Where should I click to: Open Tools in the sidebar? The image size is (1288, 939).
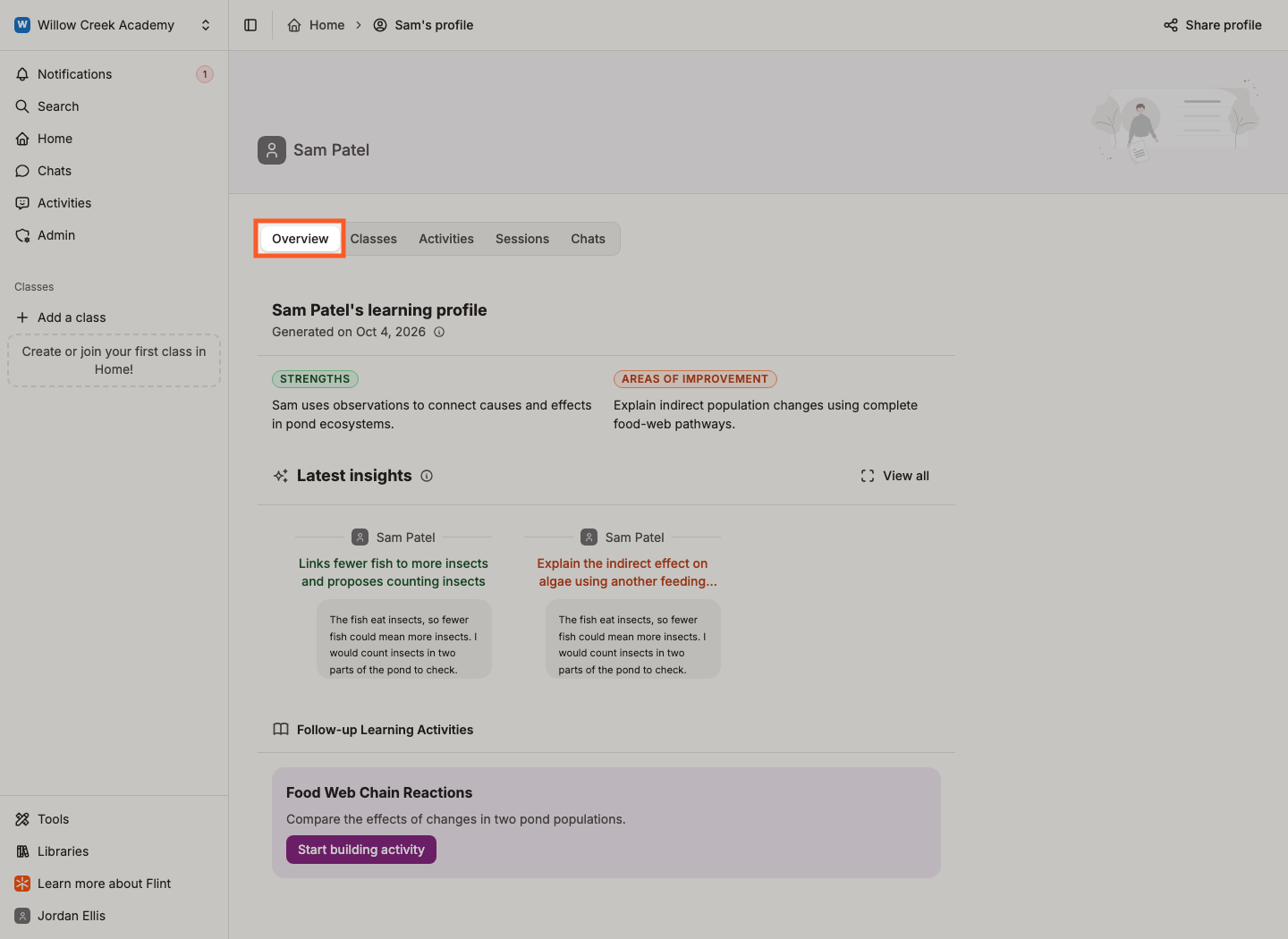(114, 819)
